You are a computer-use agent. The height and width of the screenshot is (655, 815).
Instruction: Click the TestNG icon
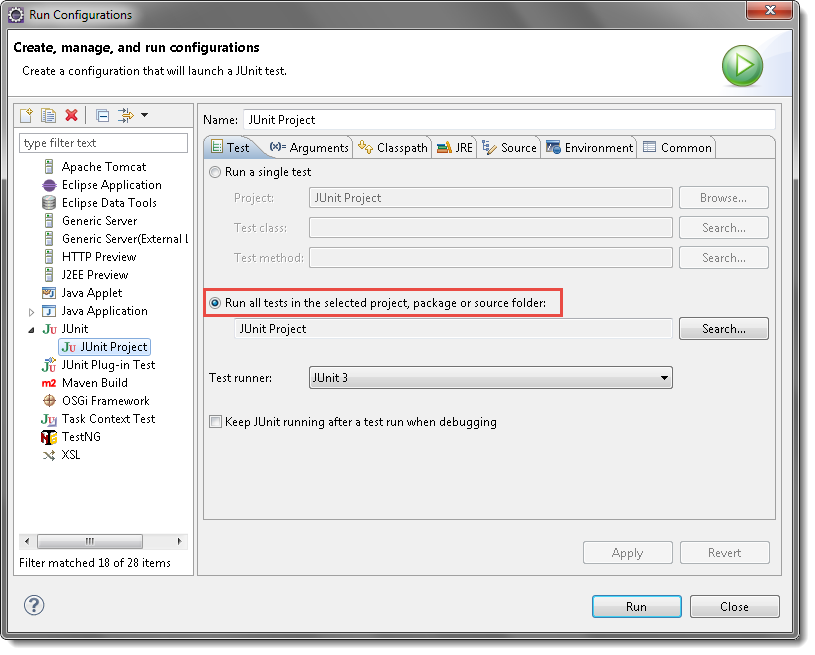coord(49,438)
